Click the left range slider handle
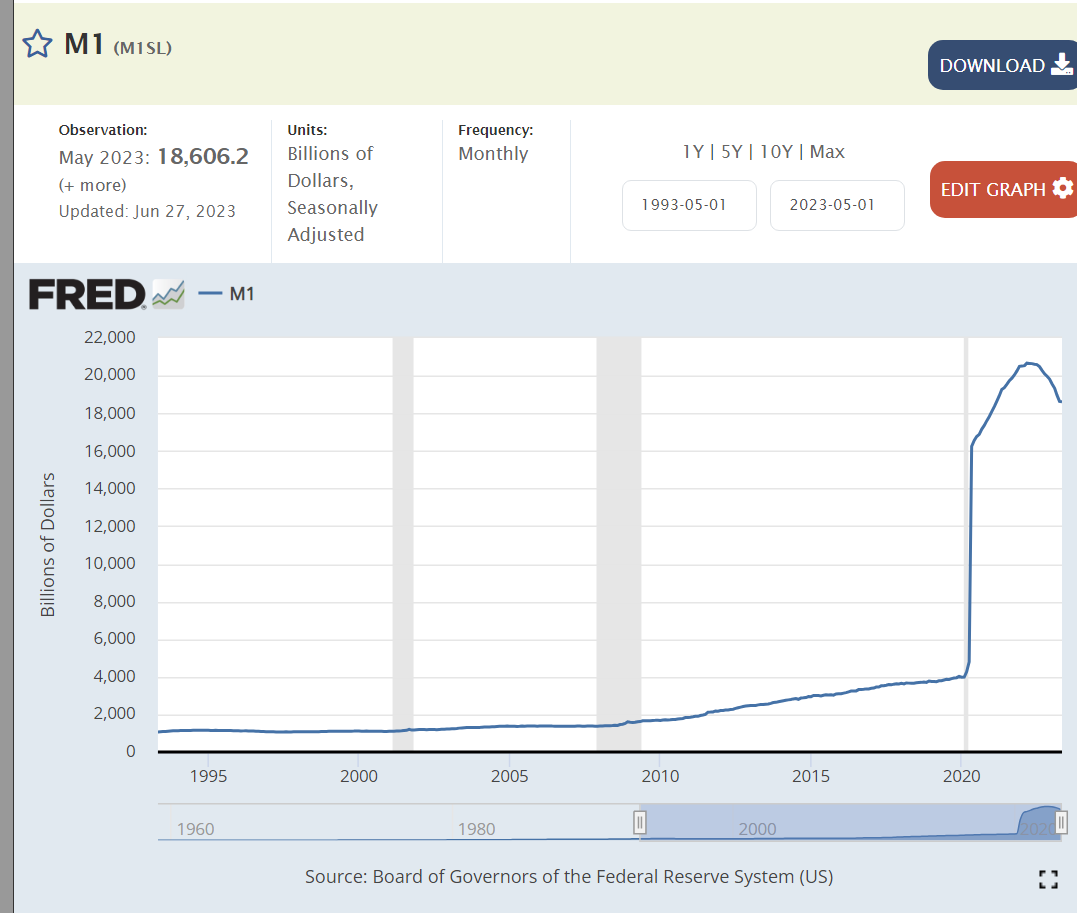Image resolution: width=1077 pixels, height=913 pixels. click(640, 823)
